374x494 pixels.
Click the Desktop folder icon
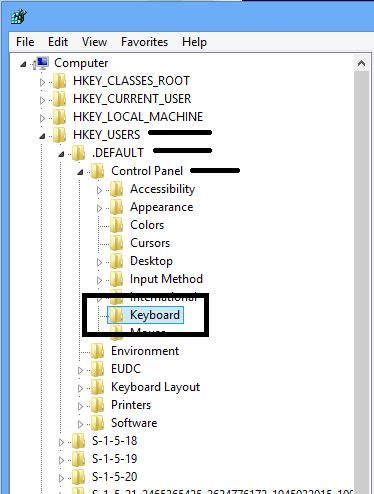[116, 261]
